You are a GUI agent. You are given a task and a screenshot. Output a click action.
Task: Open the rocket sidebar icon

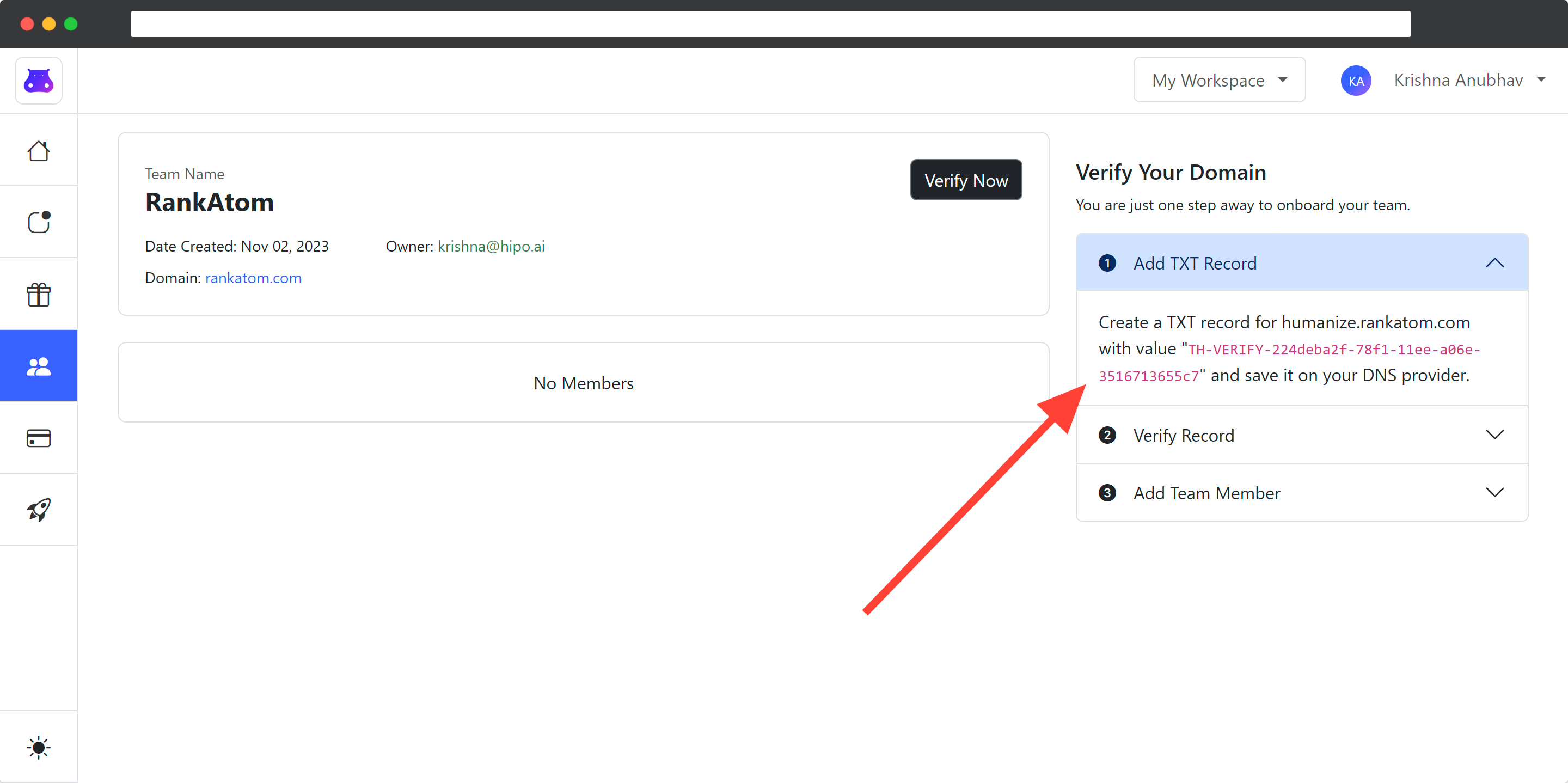point(38,510)
